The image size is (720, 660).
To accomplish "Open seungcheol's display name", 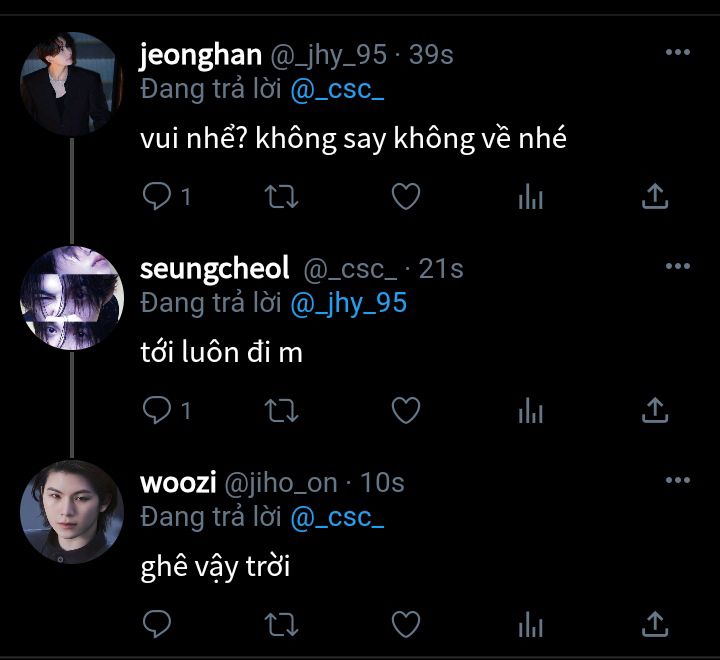I will point(214,268).
